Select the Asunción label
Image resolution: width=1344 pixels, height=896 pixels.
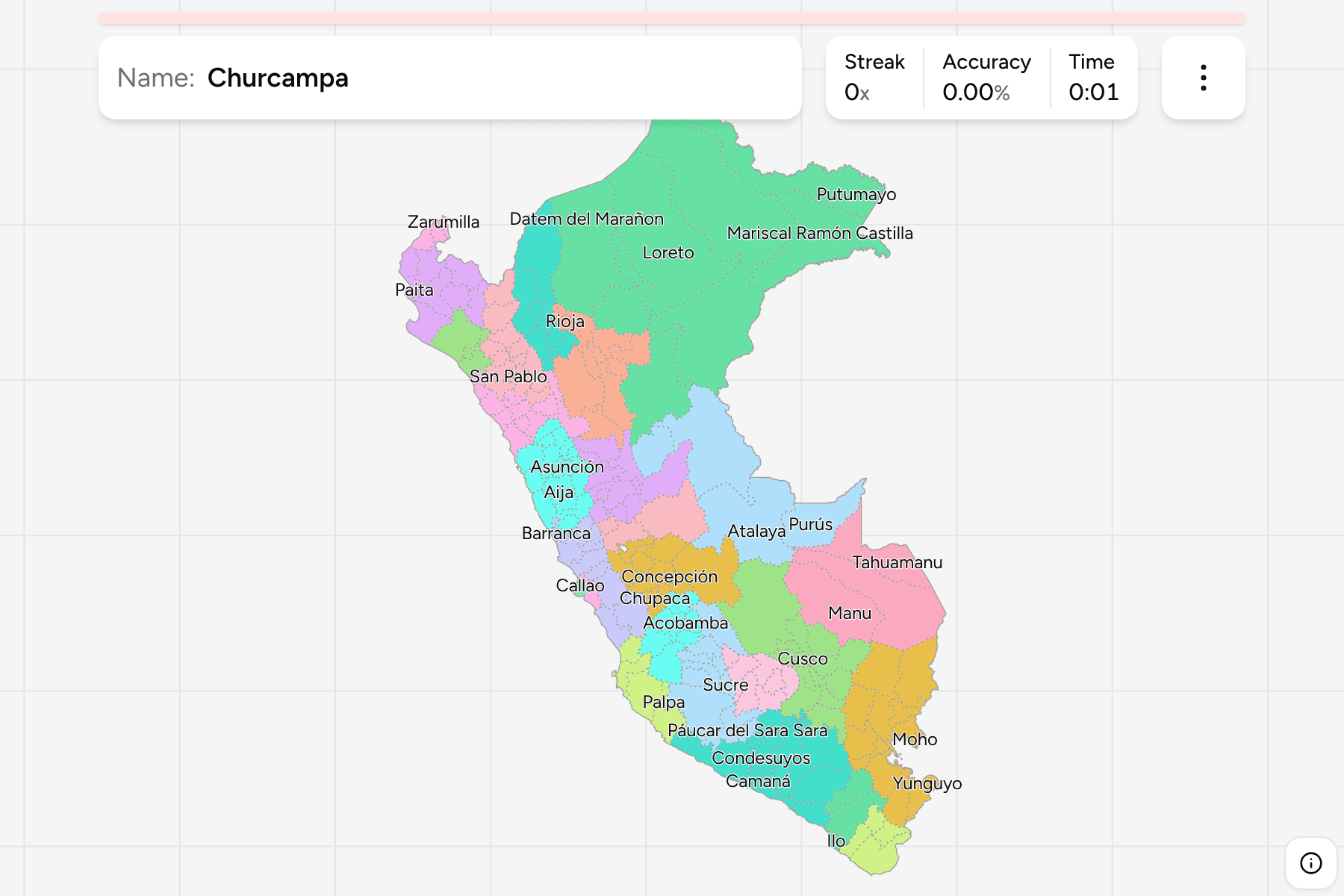[x=567, y=467]
